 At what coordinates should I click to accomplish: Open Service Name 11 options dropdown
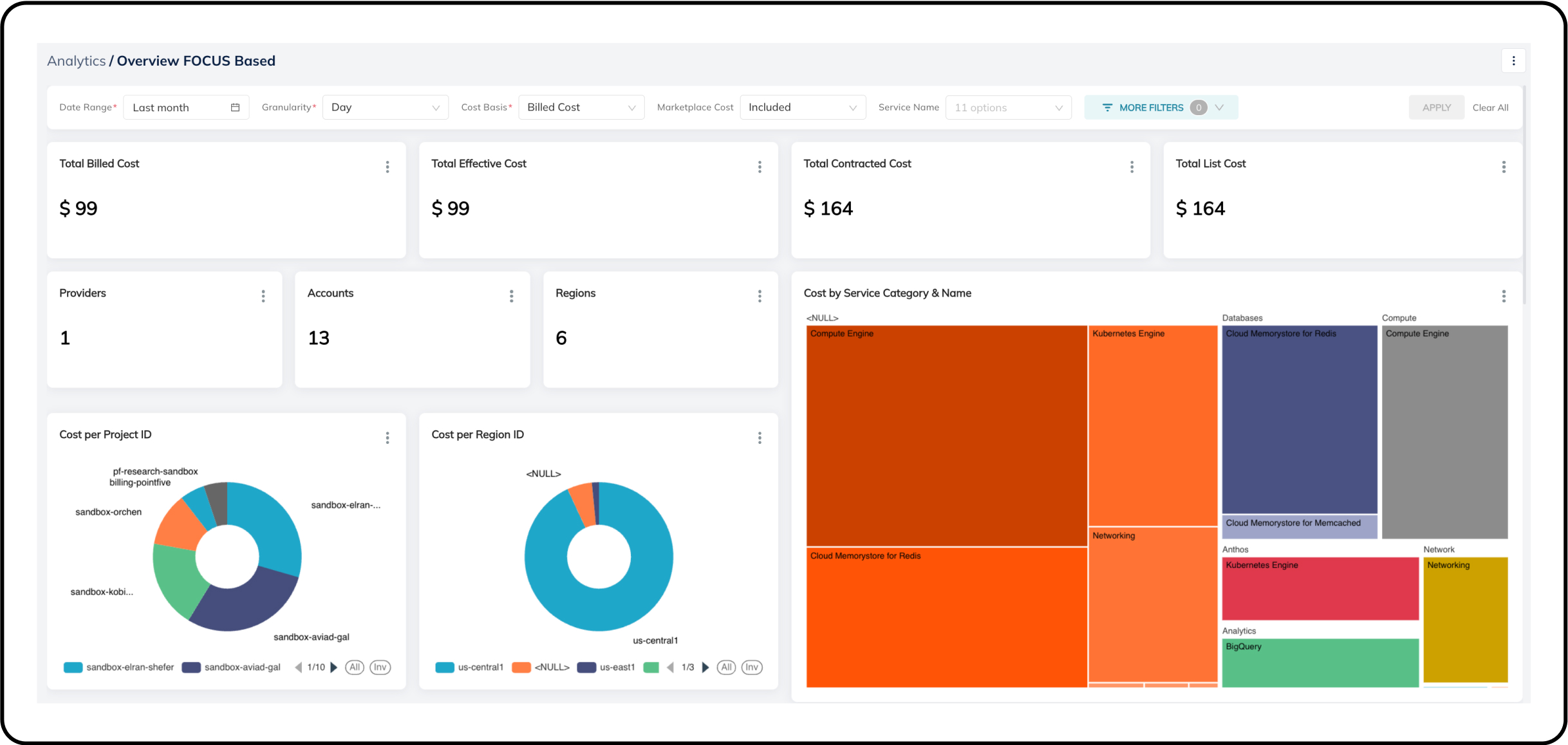1008,107
